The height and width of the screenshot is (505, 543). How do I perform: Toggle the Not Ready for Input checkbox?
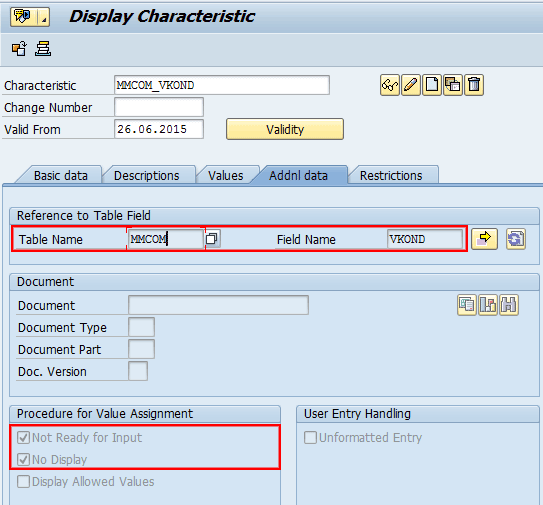point(23,437)
